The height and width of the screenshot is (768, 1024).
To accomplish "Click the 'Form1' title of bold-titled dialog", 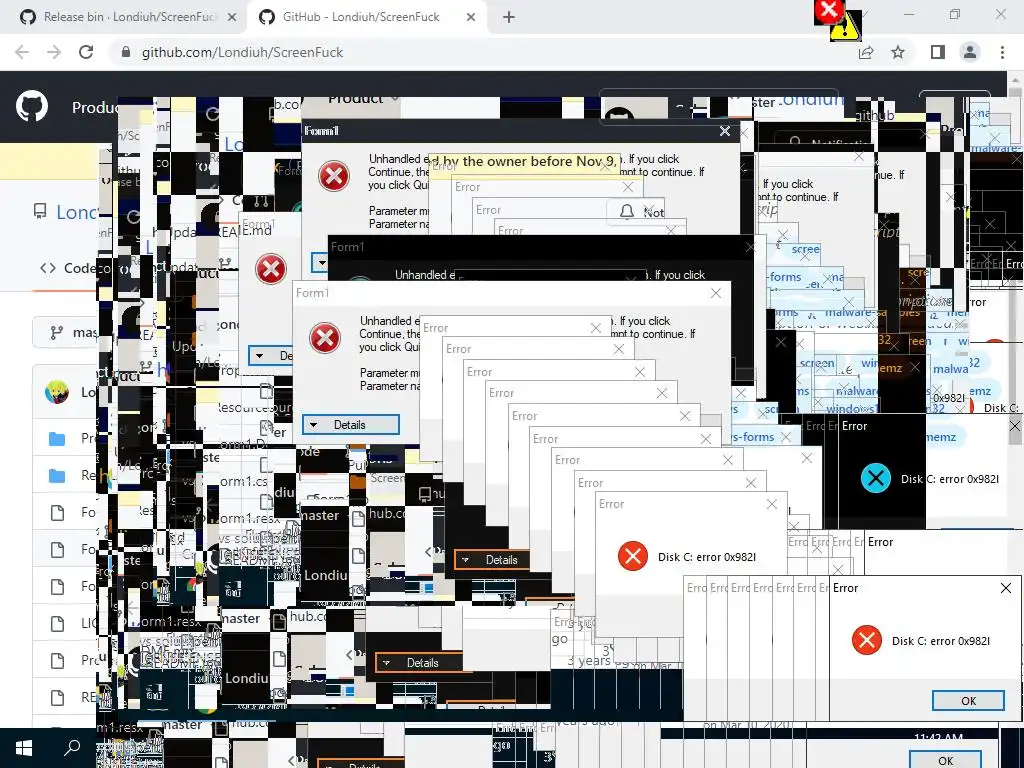I will tap(321, 131).
